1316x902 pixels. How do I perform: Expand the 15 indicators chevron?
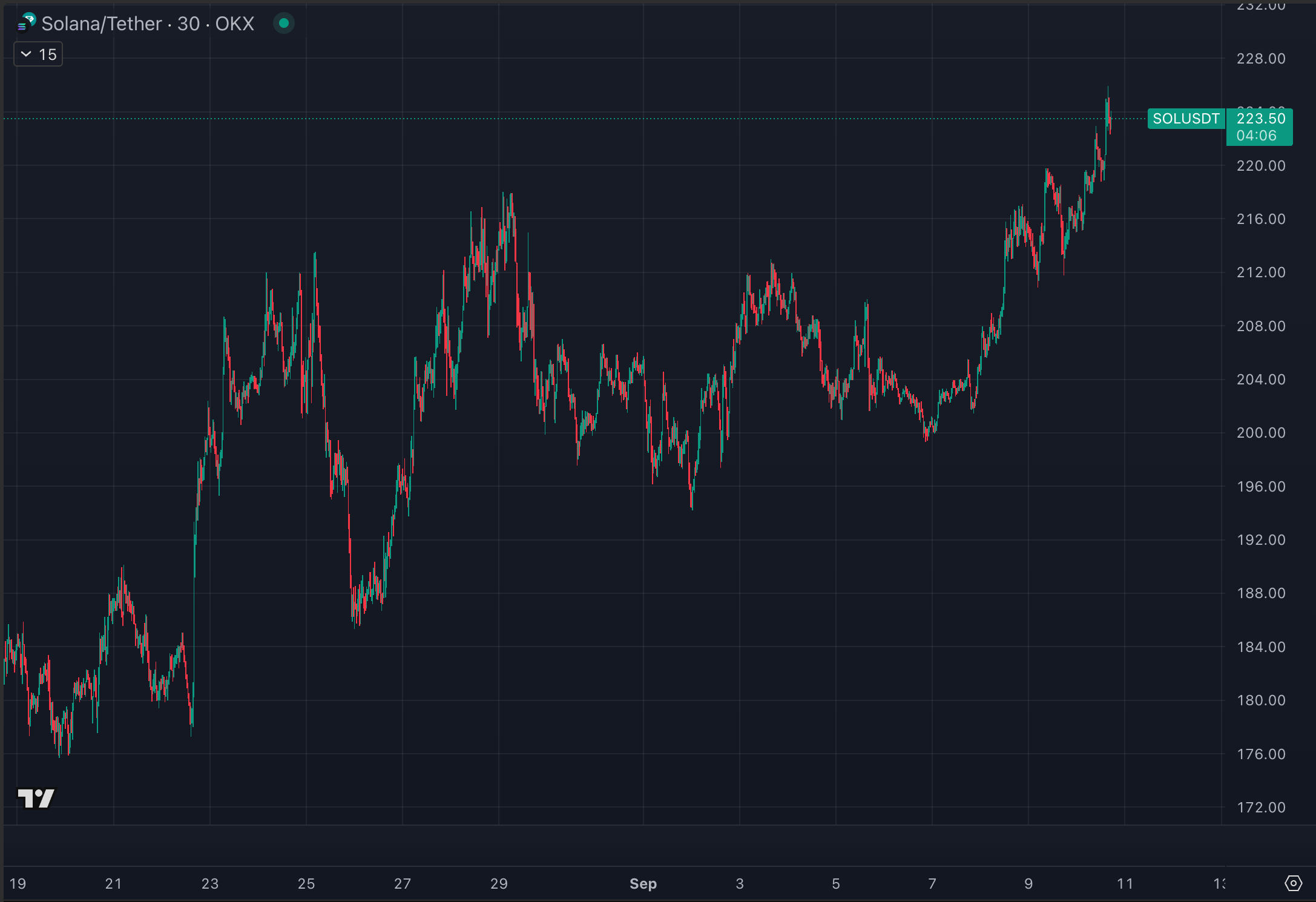pos(26,54)
